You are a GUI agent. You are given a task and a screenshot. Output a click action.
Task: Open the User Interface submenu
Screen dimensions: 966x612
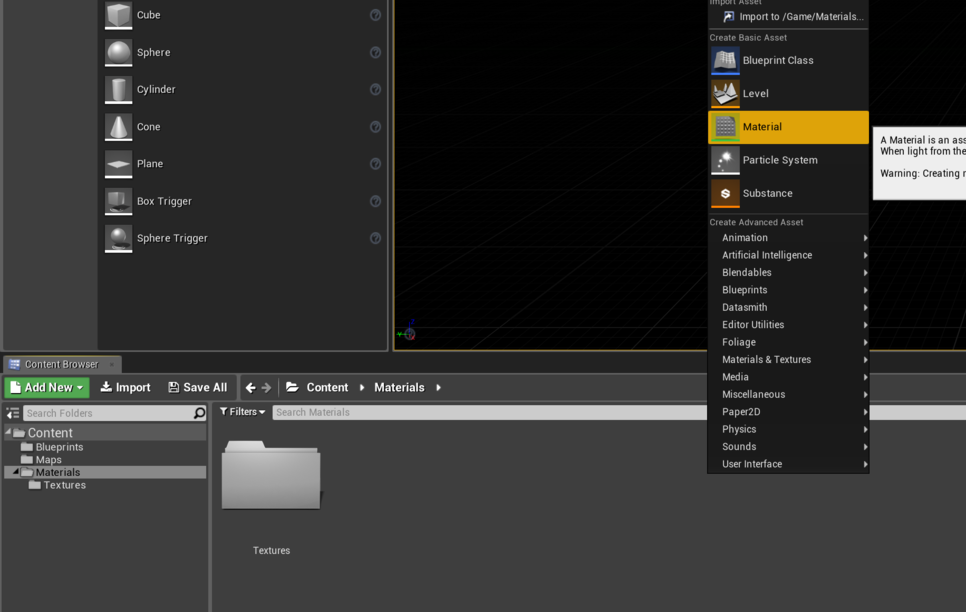point(789,465)
